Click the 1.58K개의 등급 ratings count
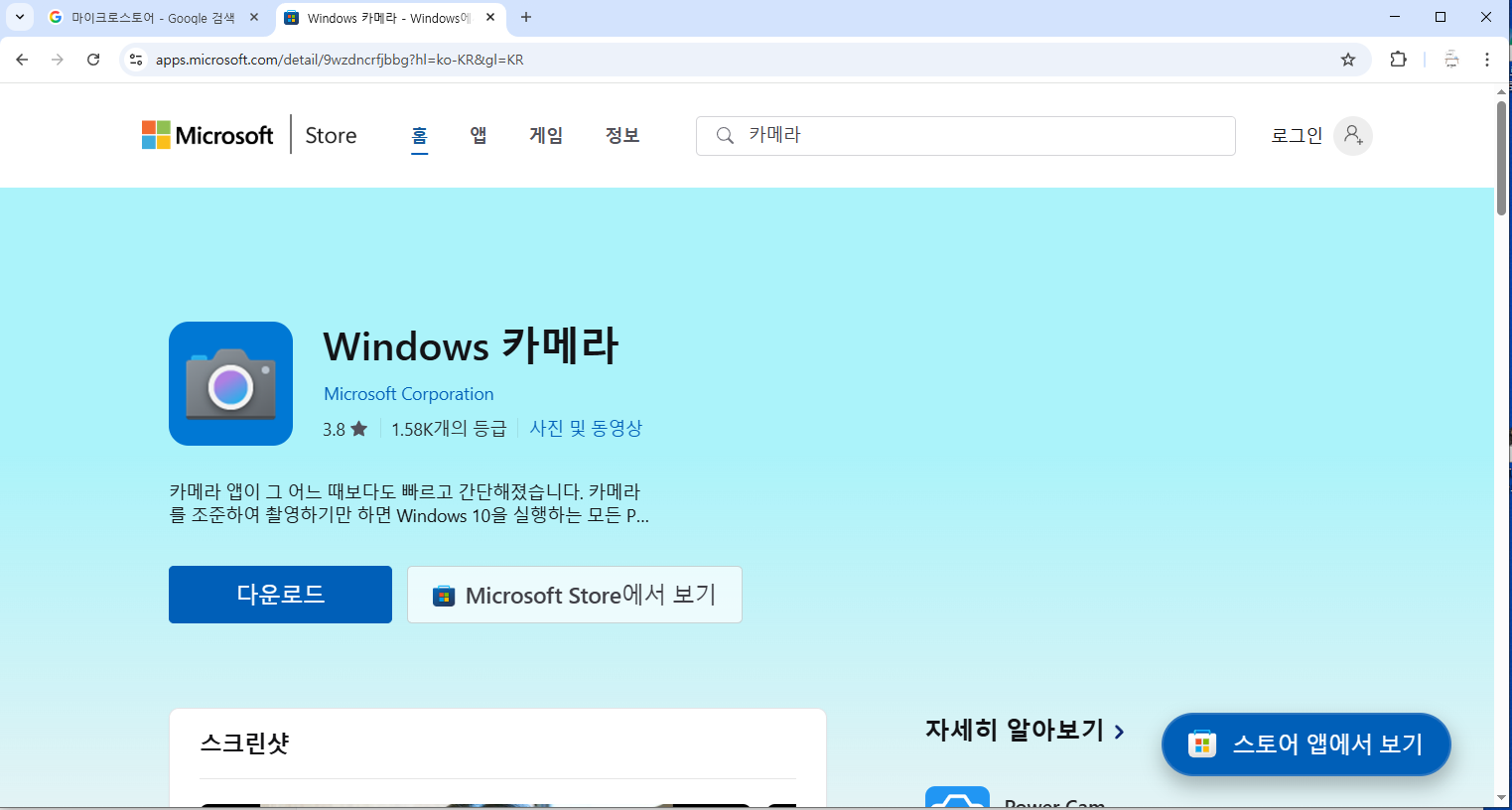The height and width of the screenshot is (810, 1512). click(x=449, y=429)
